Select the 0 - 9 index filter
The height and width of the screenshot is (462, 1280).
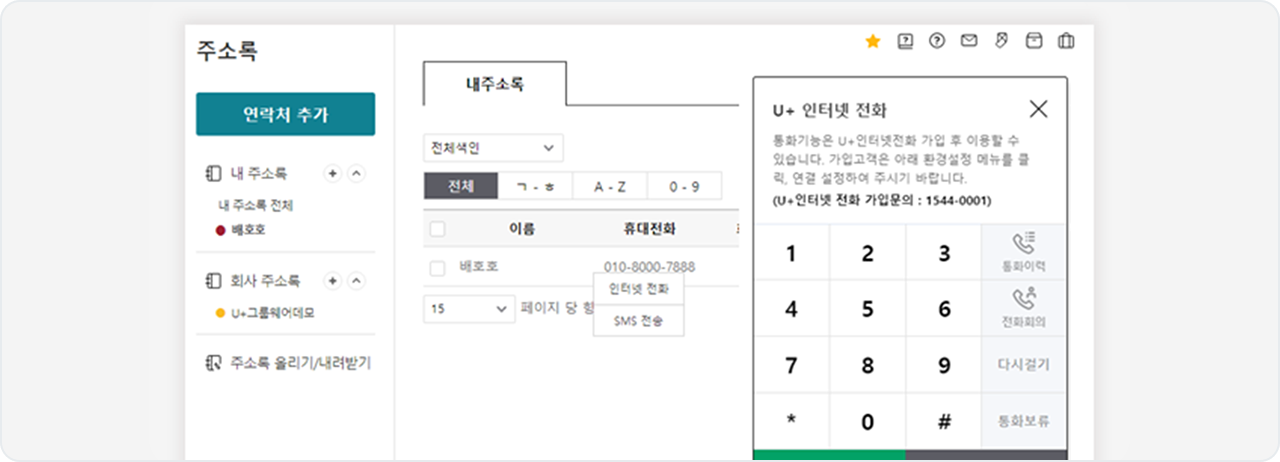point(684,186)
